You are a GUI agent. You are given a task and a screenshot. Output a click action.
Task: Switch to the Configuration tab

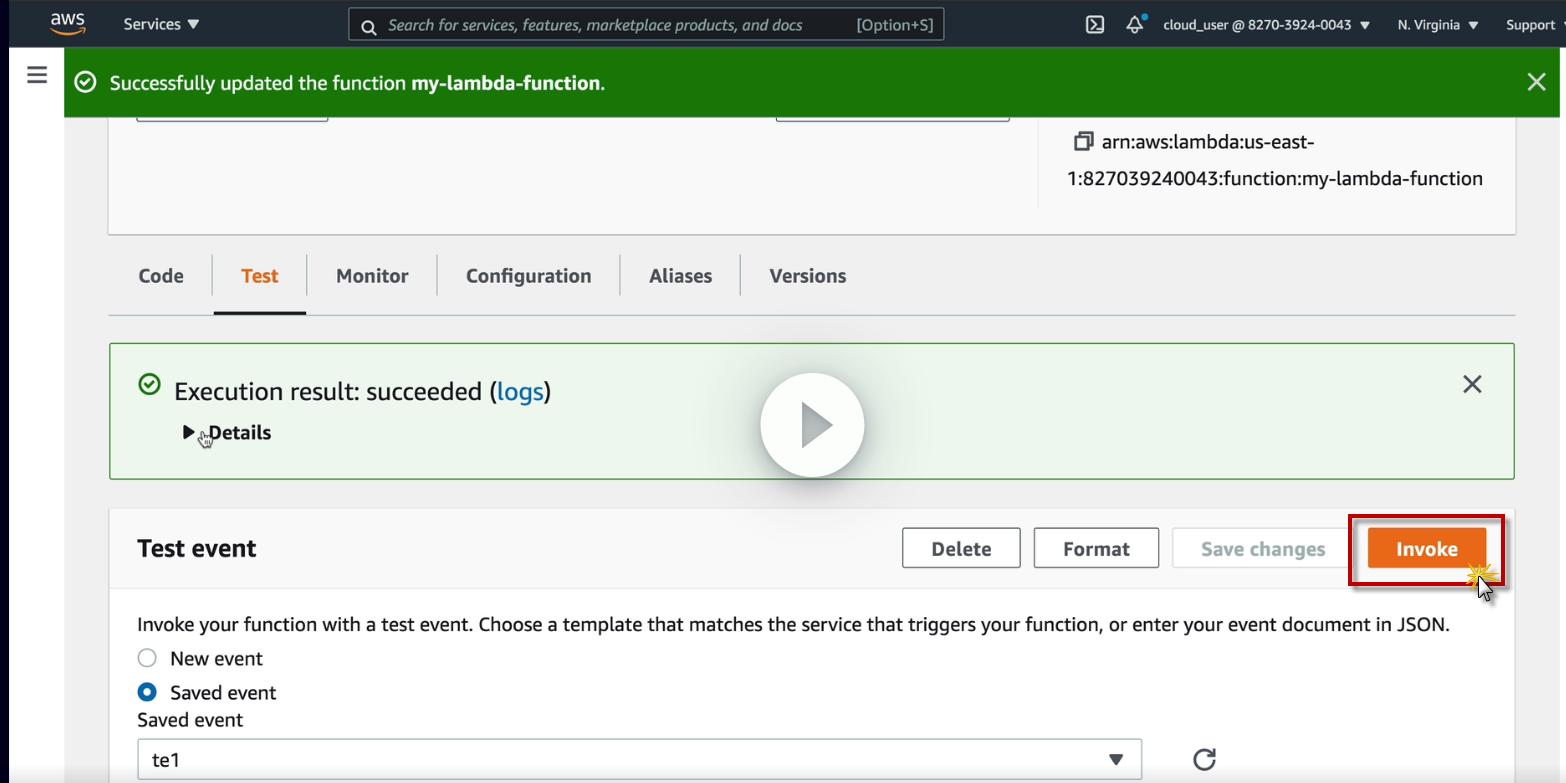[x=528, y=276]
